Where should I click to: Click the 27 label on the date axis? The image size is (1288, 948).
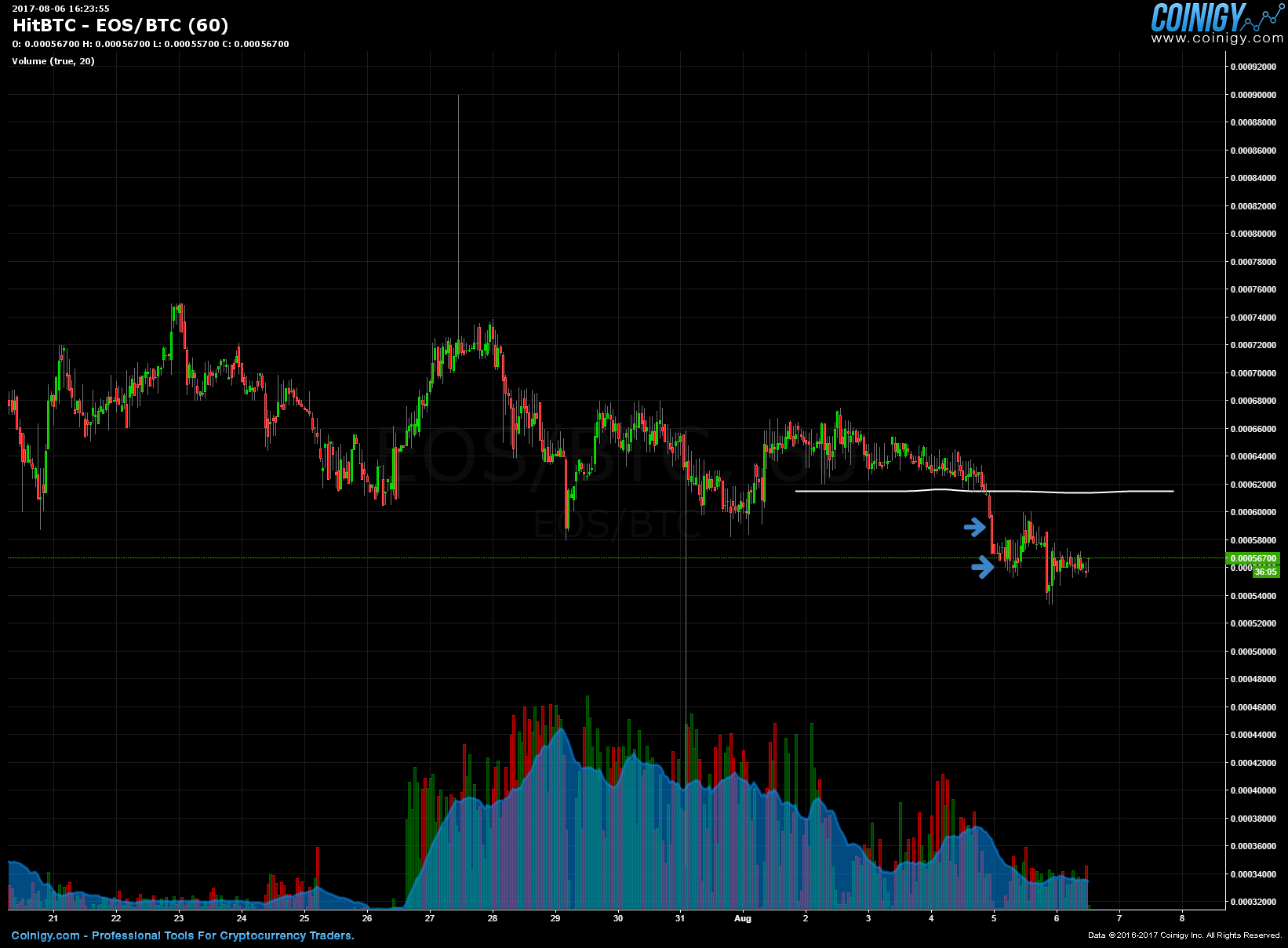(x=429, y=918)
